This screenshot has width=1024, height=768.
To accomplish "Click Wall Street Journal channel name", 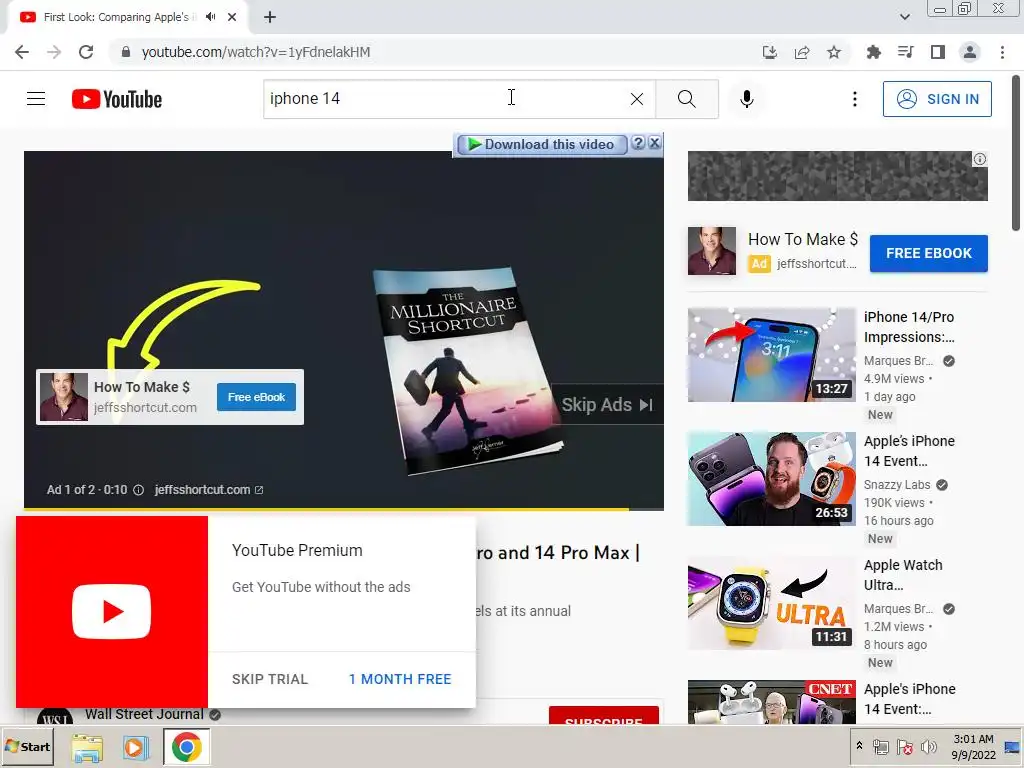I will [x=144, y=714].
